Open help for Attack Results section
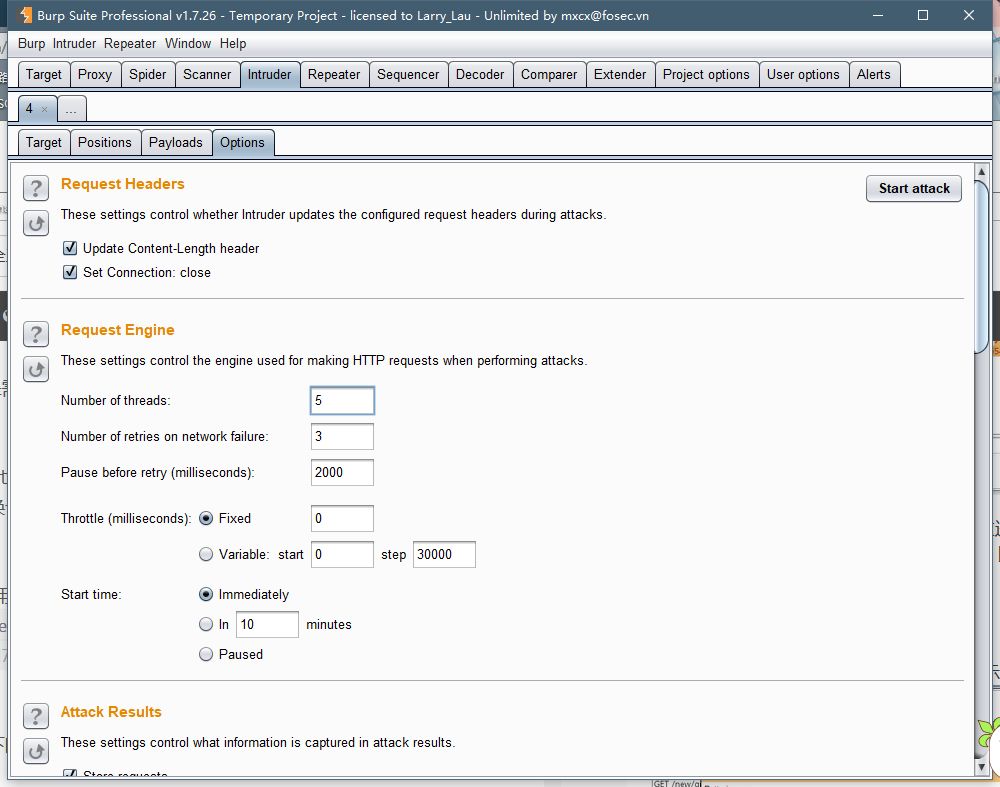 click(x=36, y=716)
